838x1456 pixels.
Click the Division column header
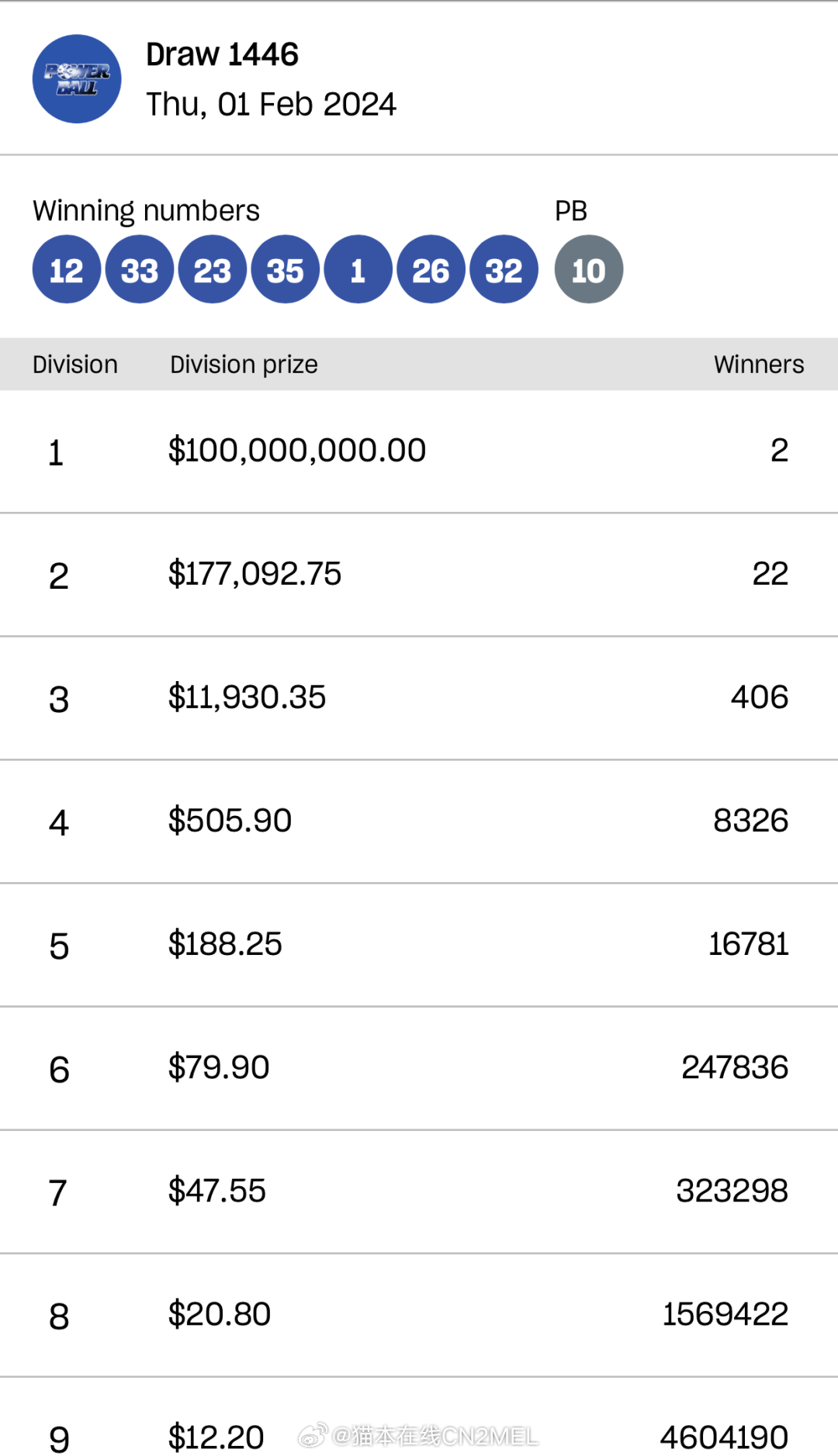click(75, 364)
